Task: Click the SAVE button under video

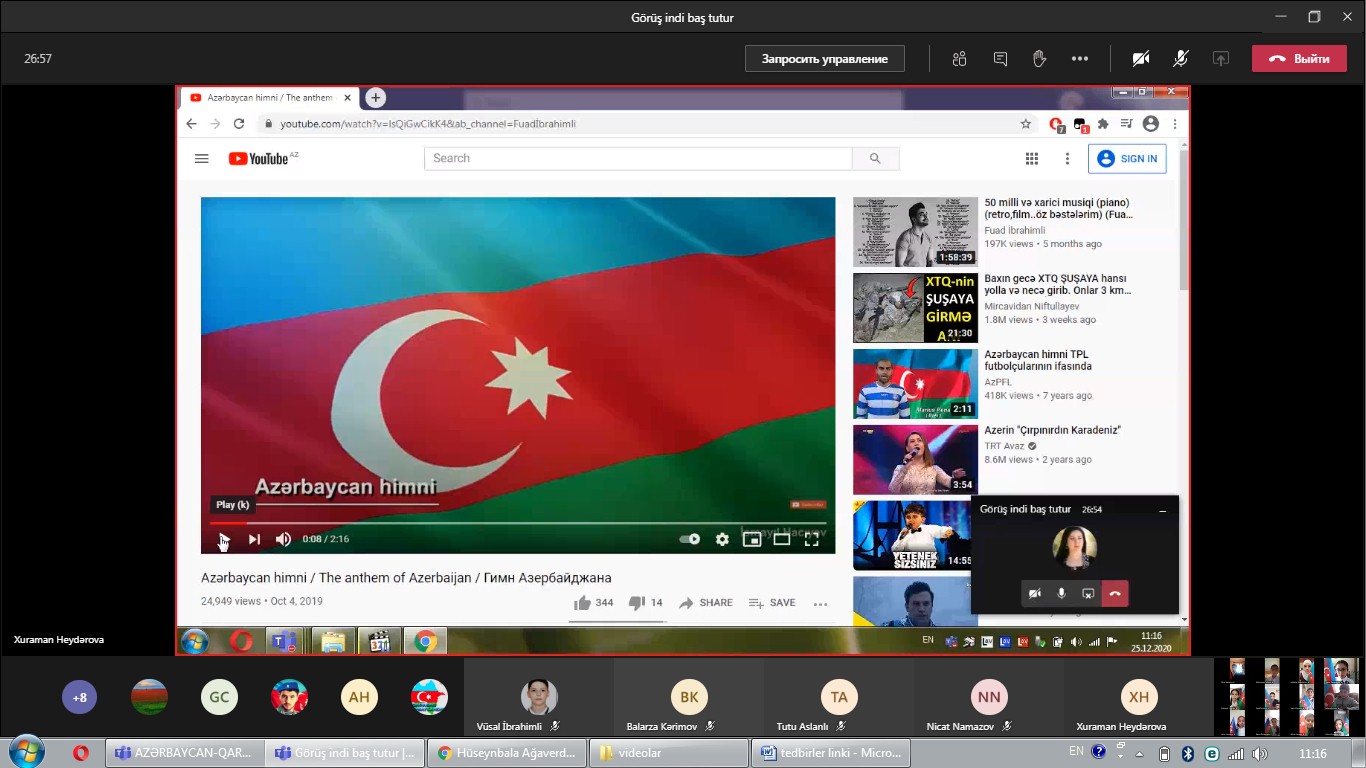Action: [772, 603]
